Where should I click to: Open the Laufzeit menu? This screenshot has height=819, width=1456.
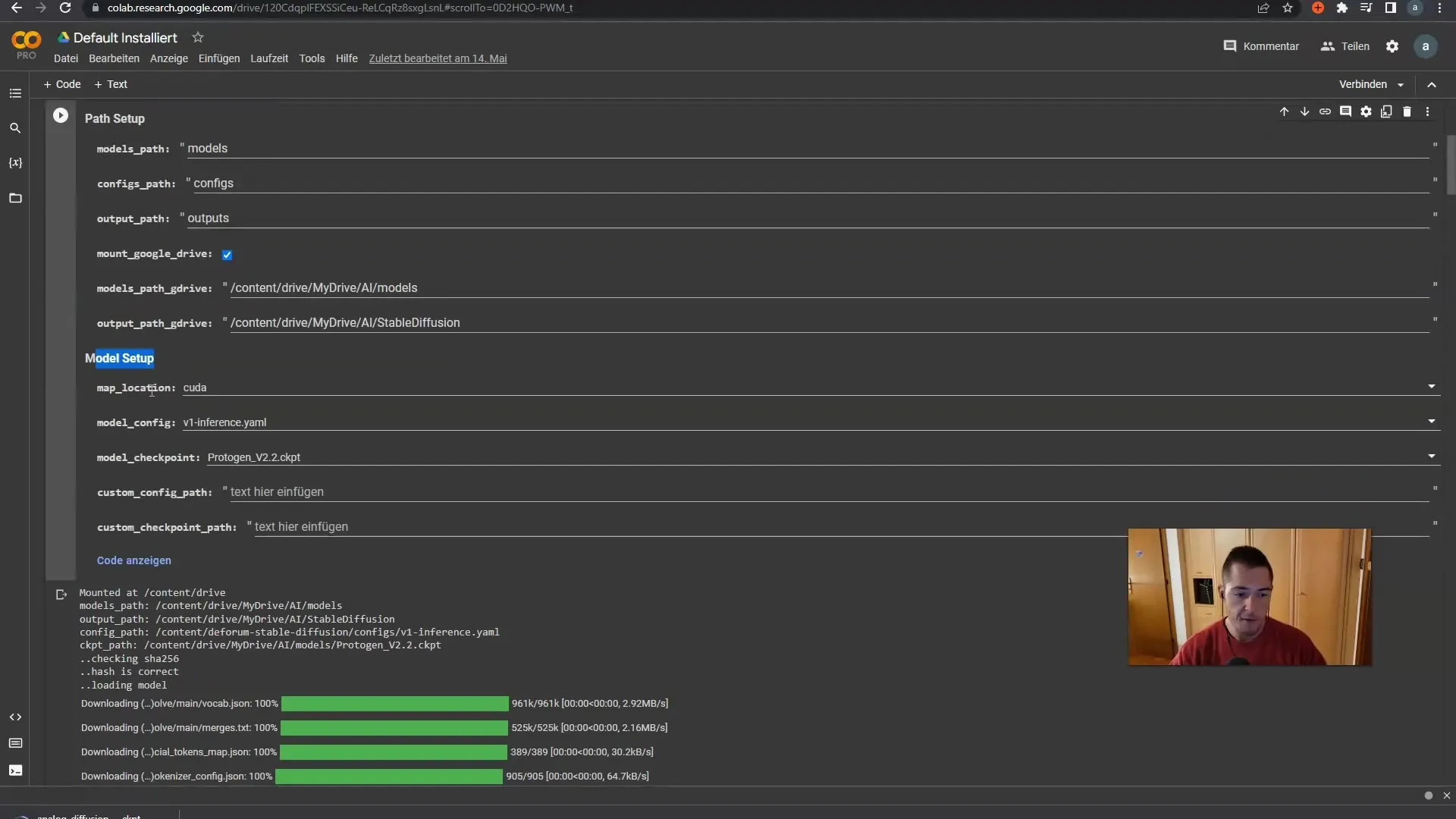[269, 58]
